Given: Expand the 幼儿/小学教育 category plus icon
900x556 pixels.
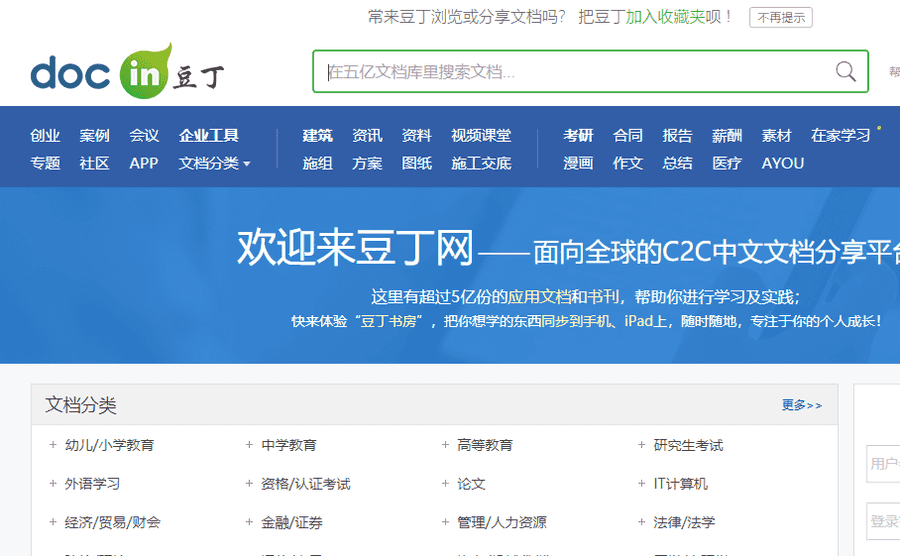Looking at the screenshot, I should 53,445.
